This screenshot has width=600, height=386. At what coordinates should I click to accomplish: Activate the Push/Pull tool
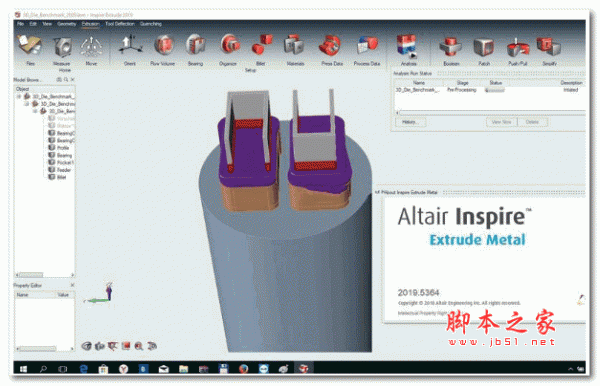(518, 48)
